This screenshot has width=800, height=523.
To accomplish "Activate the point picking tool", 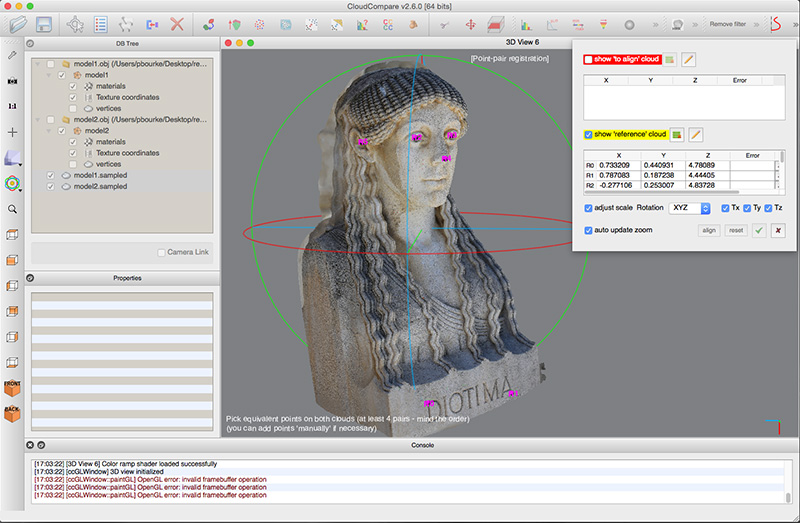I will point(75,24).
